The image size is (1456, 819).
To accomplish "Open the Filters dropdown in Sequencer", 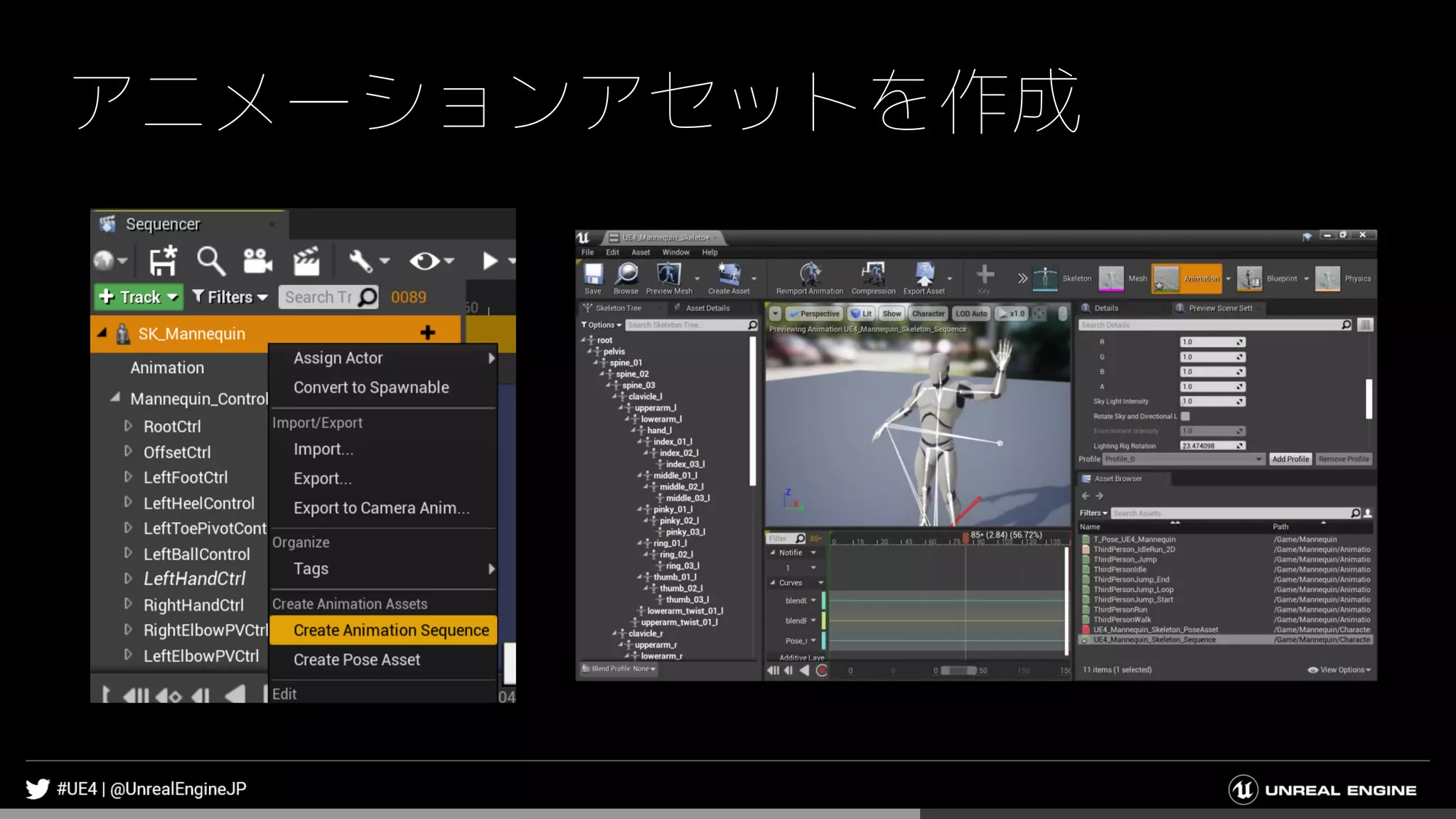I will click(230, 297).
